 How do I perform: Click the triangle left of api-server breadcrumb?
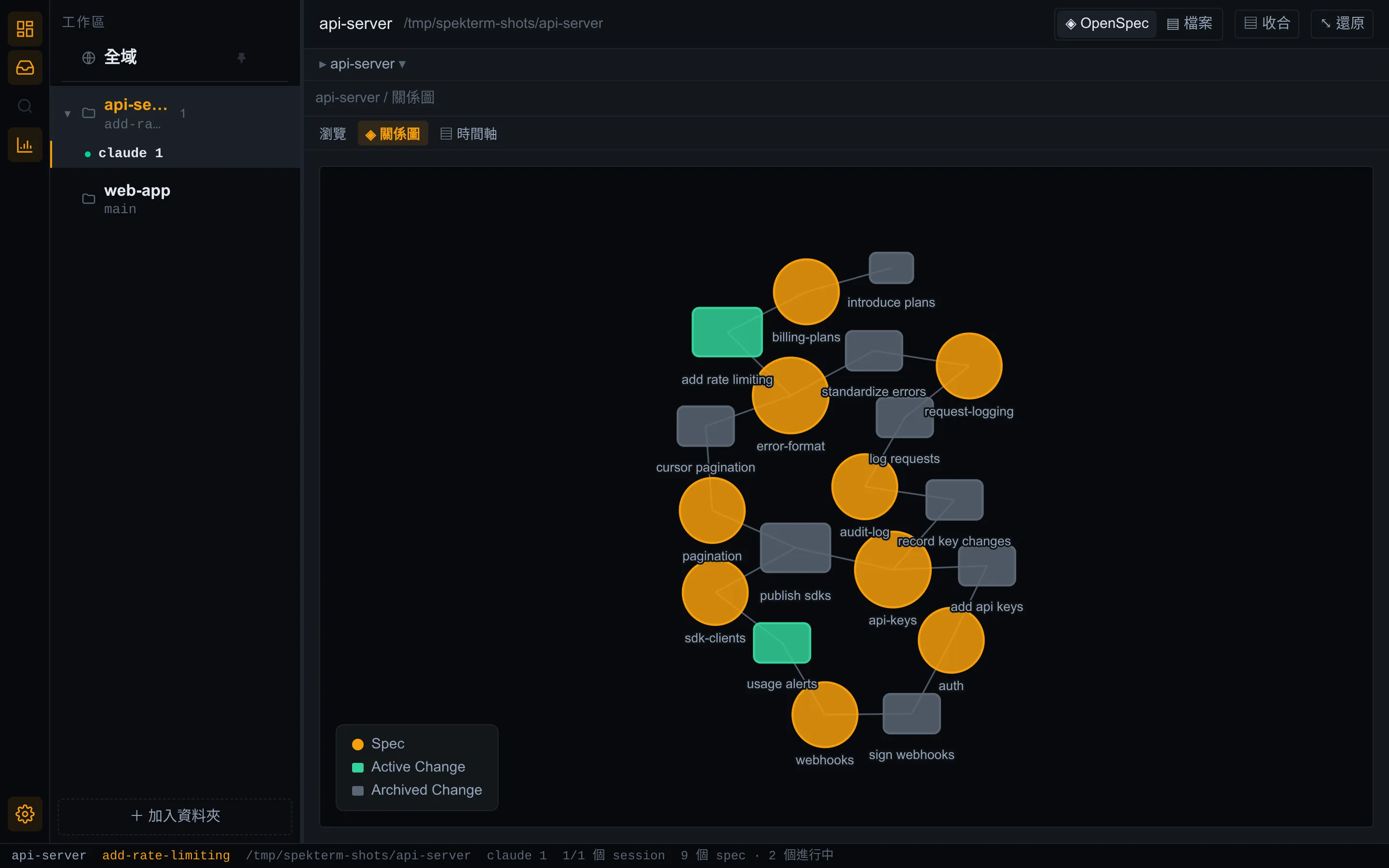coord(323,64)
